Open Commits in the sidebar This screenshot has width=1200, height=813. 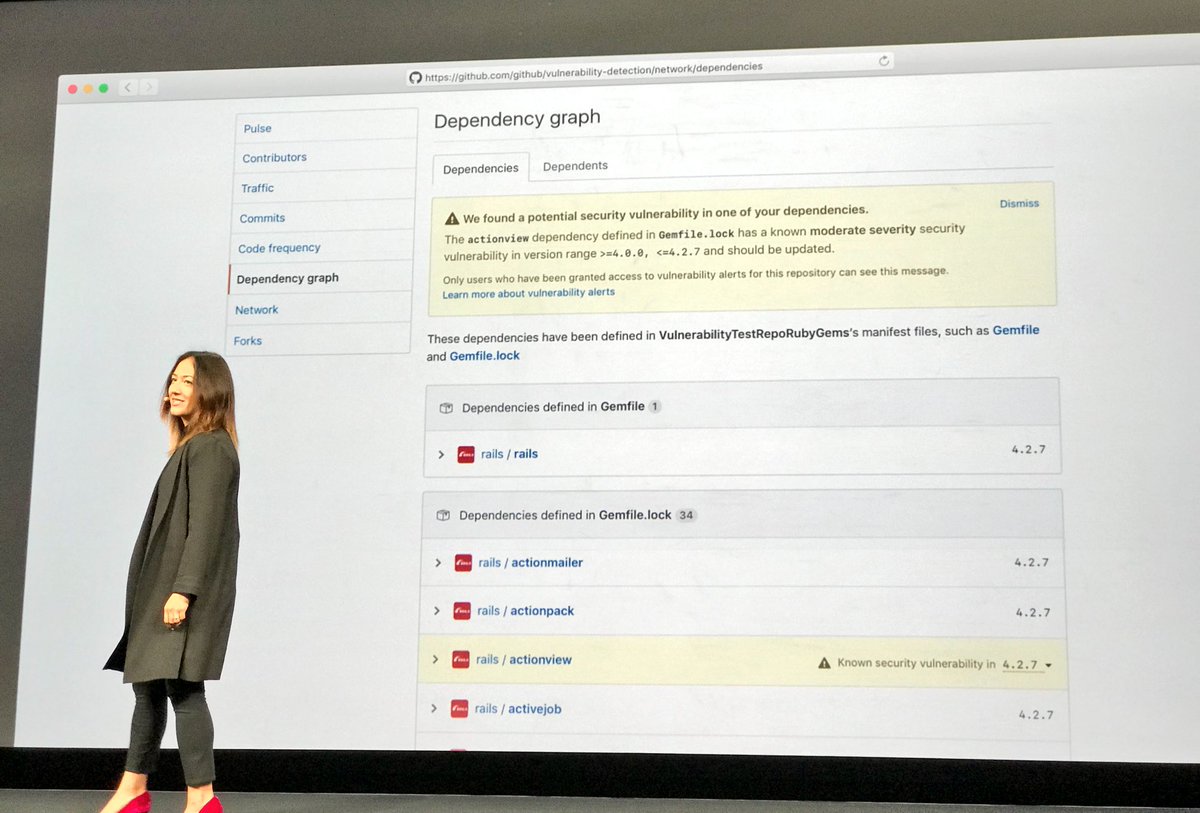pyautogui.click(x=262, y=218)
